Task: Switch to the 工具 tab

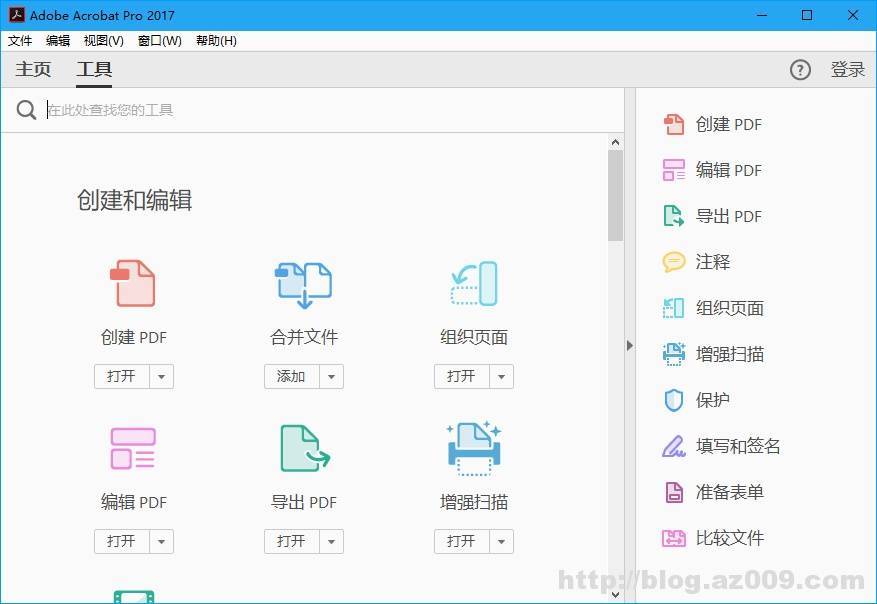Action: click(x=94, y=69)
